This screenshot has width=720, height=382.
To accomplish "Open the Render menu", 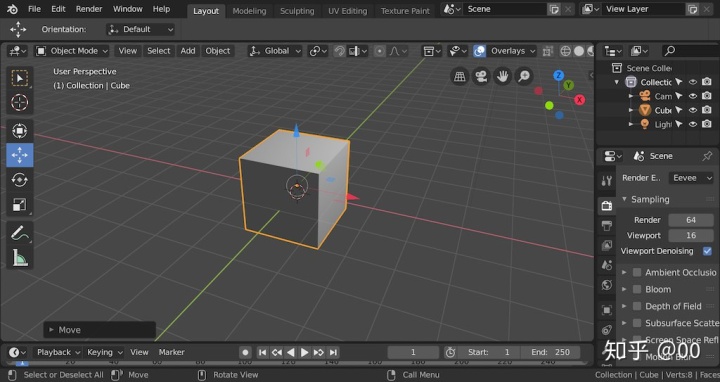I will click(89, 9).
